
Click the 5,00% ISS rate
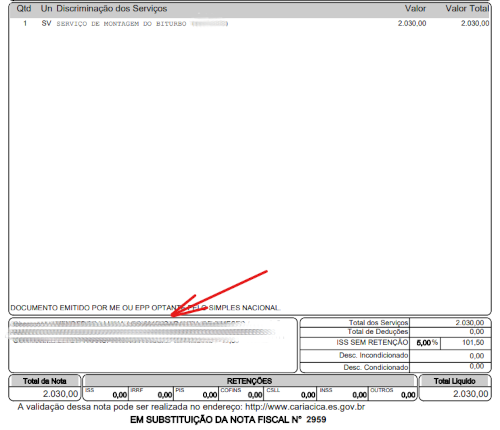[x=427, y=343]
